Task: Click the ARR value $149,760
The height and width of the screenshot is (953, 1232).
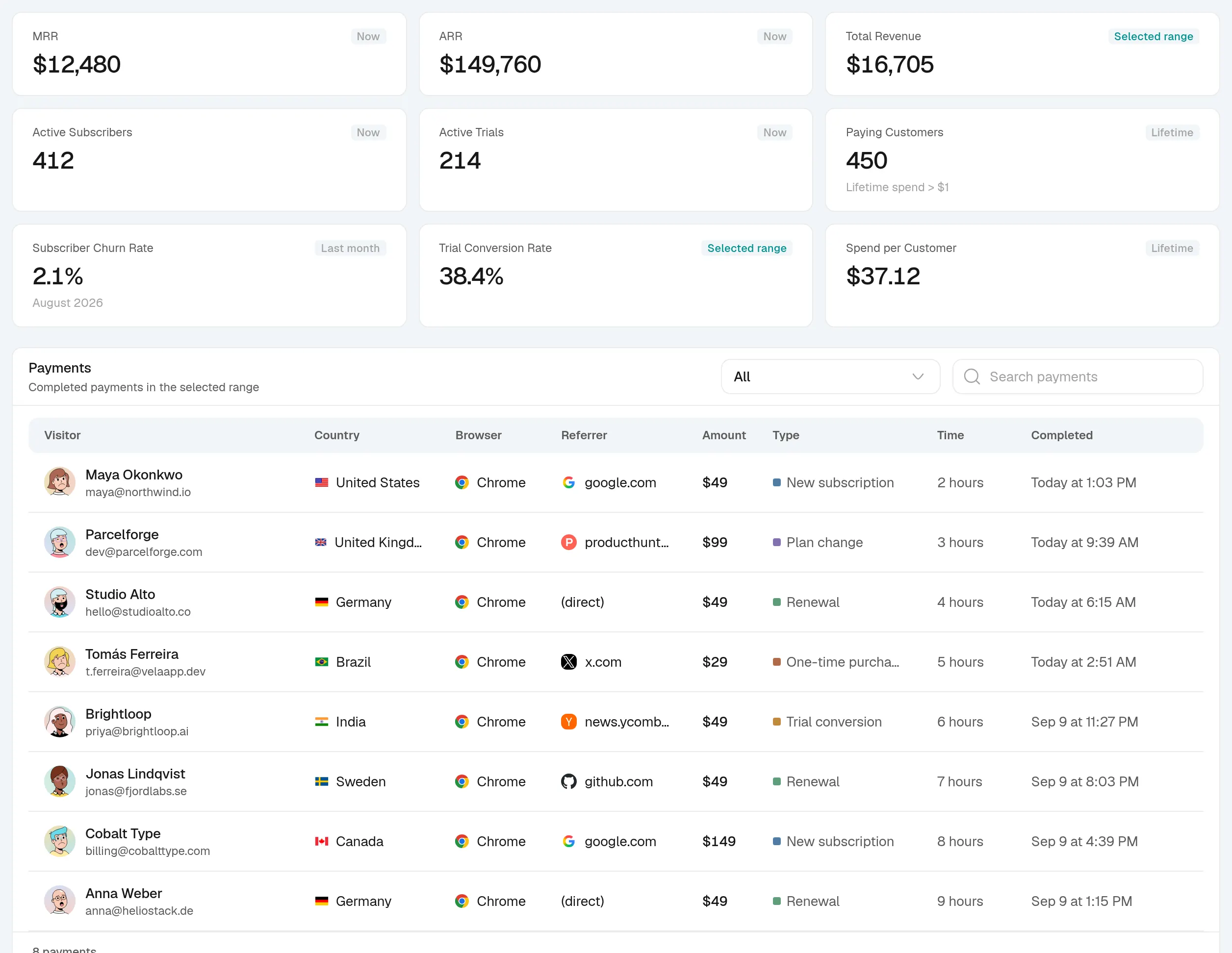Action: point(489,64)
